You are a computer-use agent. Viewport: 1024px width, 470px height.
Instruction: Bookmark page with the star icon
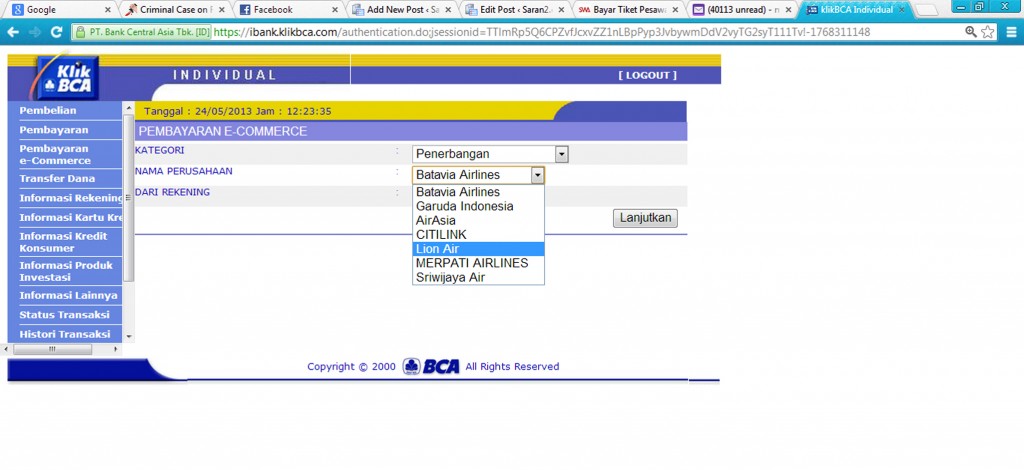click(987, 32)
